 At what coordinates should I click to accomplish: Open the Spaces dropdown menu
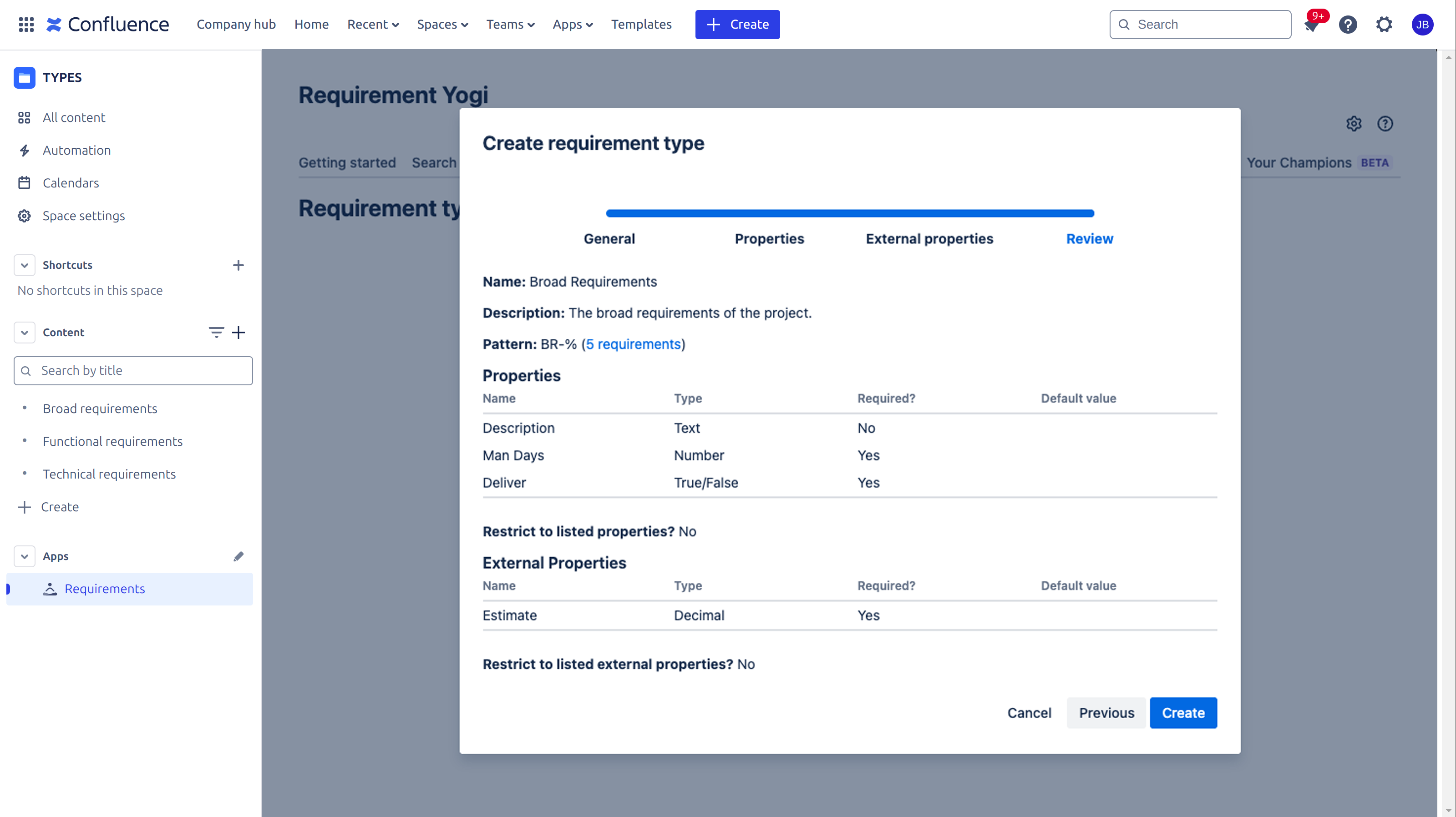(442, 24)
